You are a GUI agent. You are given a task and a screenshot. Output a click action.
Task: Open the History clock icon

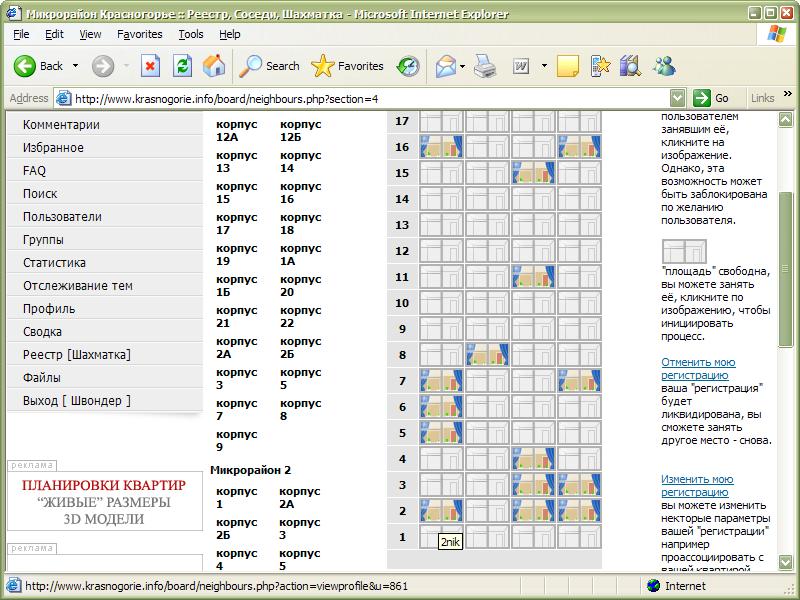(408, 66)
